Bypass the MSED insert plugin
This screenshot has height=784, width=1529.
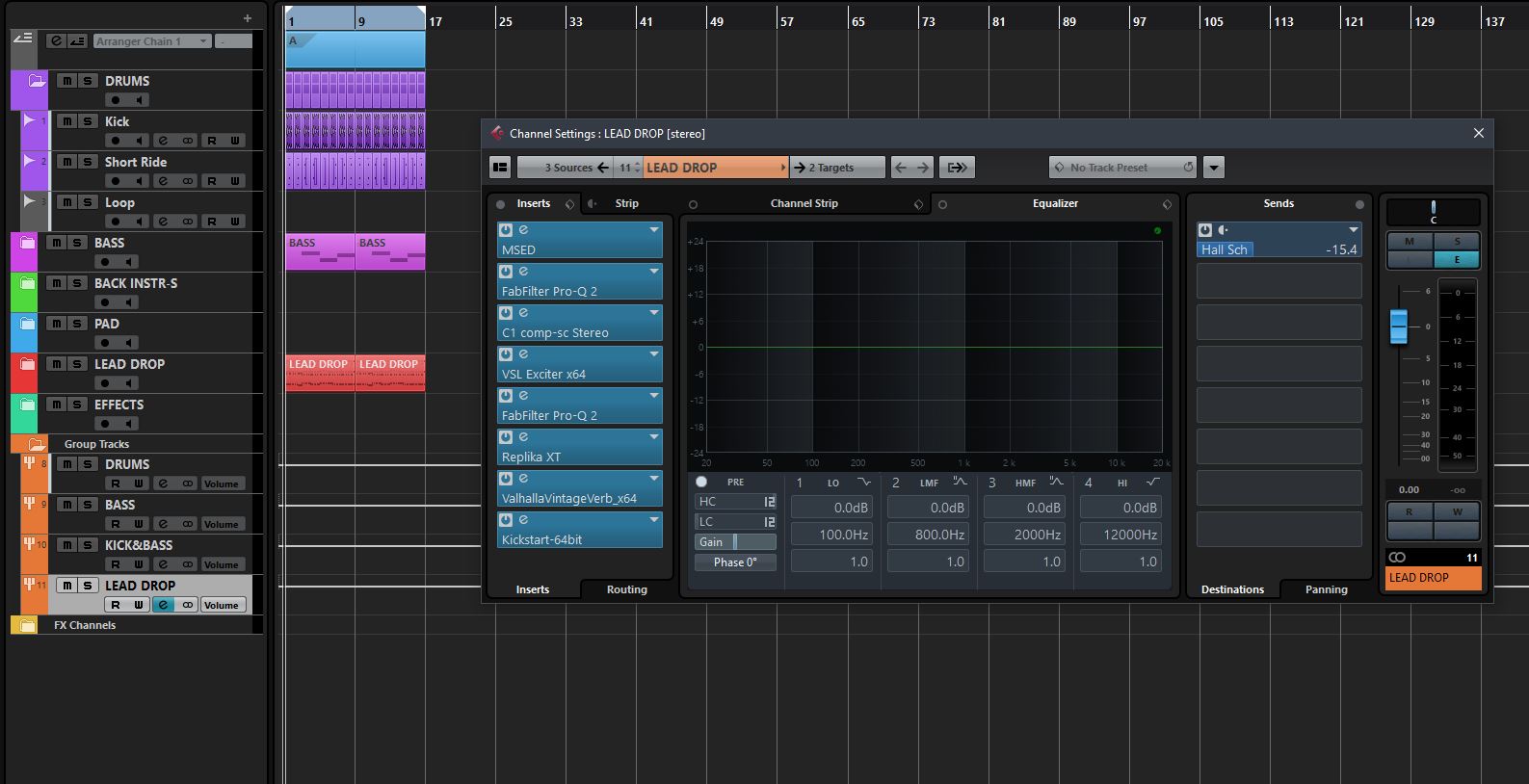pos(506,230)
